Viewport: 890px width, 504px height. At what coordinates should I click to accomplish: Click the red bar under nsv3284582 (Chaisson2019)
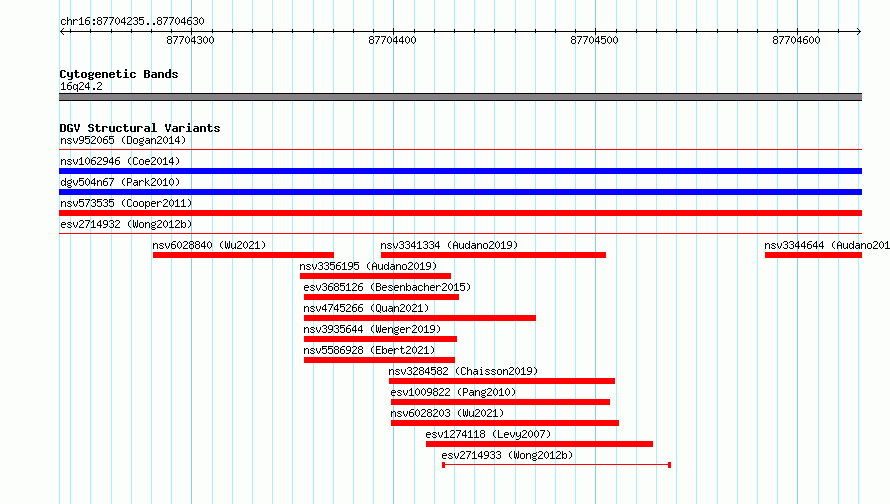click(502, 381)
